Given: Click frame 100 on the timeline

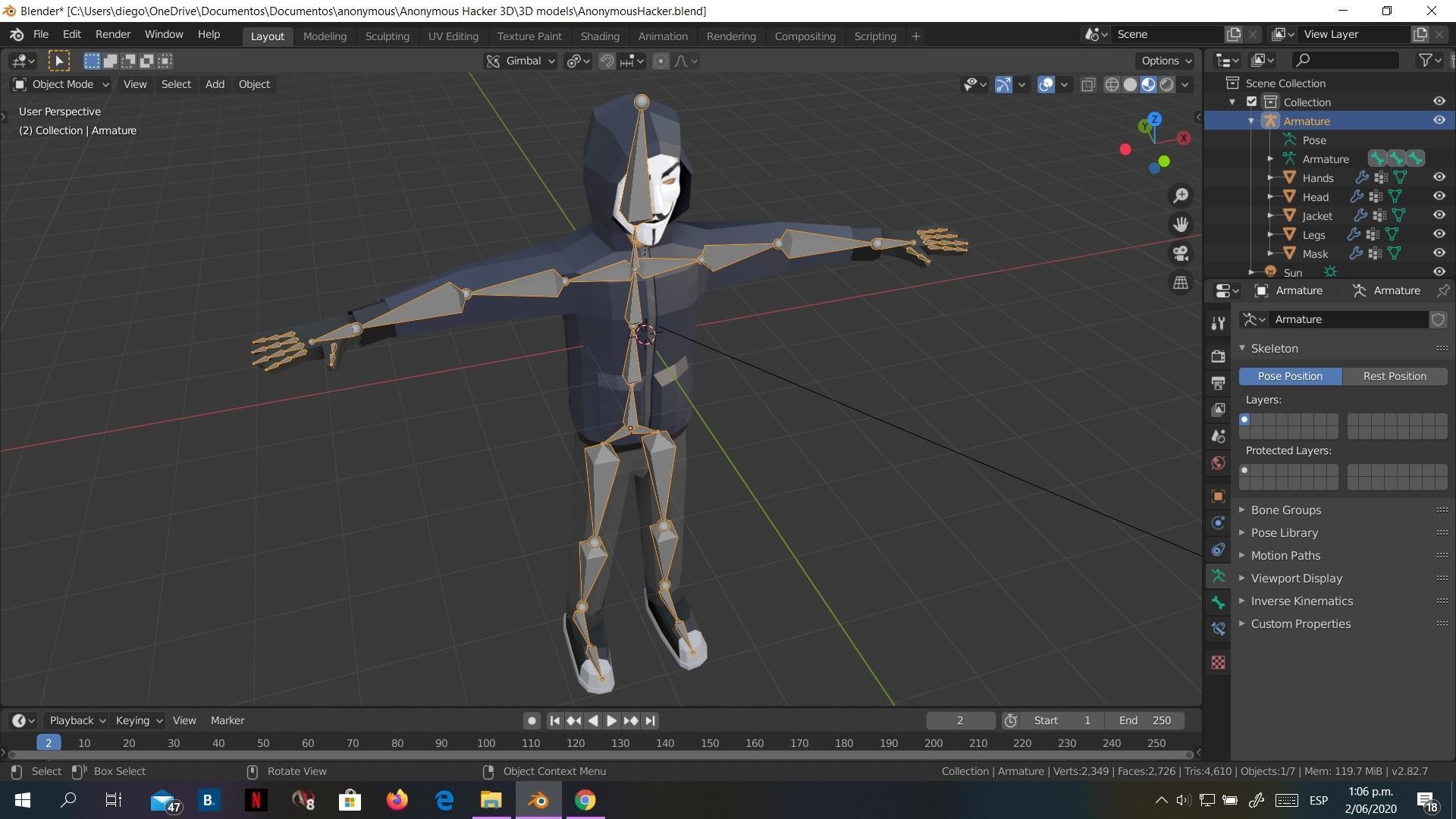Looking at the screenshot, I should click(x=486, y=742).
